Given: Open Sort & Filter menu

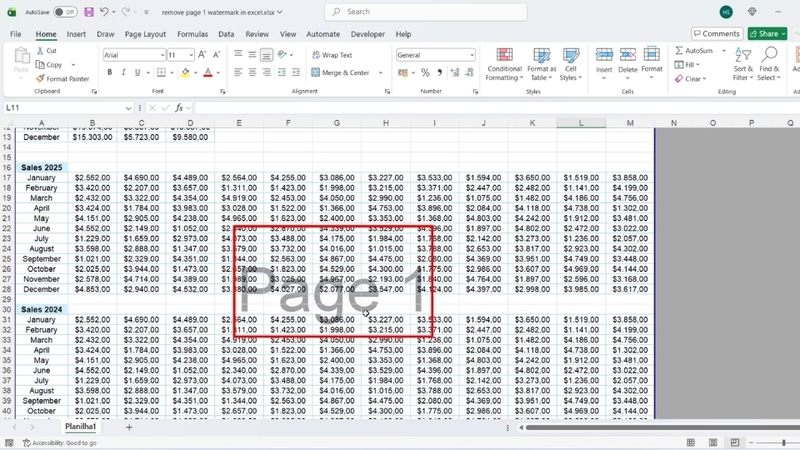Looking at the screenshot, I should pos(743,64).
